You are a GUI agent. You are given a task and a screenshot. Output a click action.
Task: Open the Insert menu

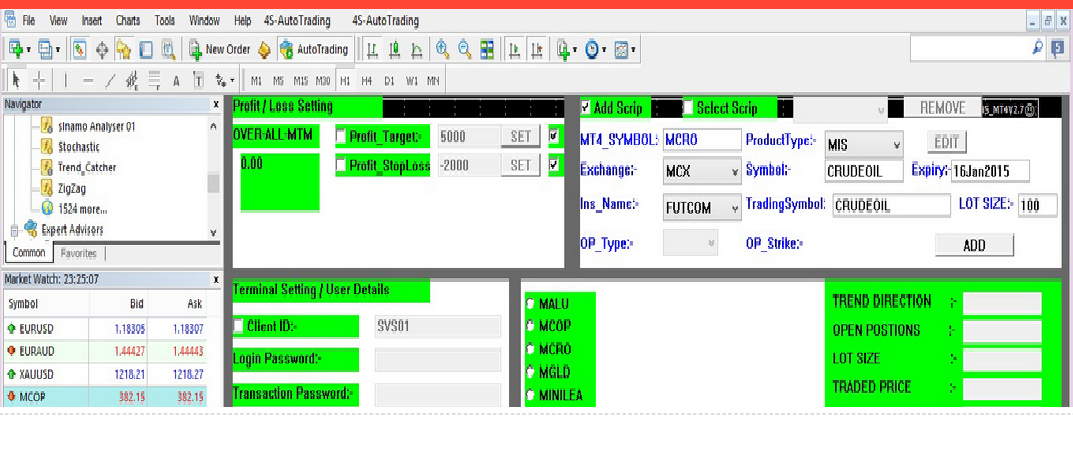tap(92, 21)
